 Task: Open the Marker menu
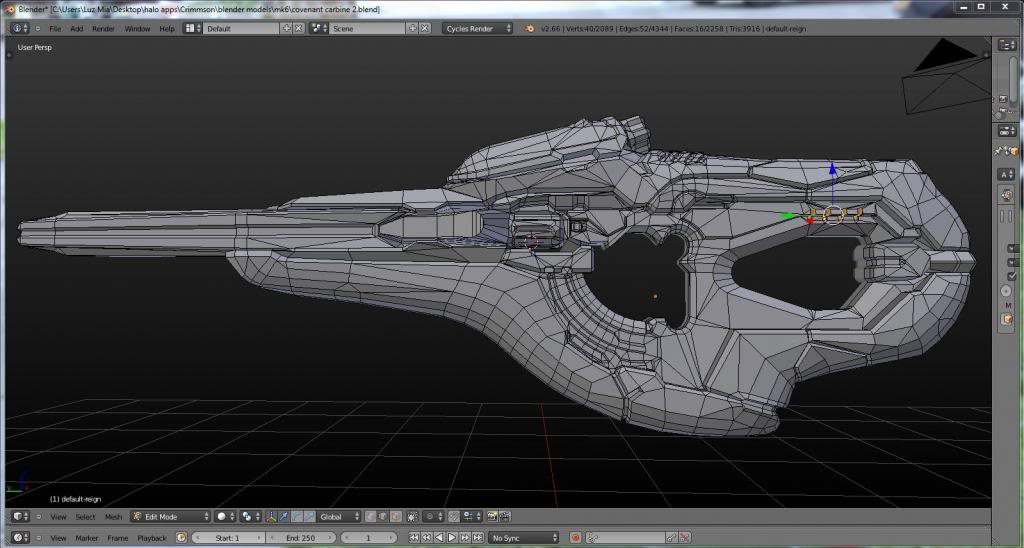(86, 538)
